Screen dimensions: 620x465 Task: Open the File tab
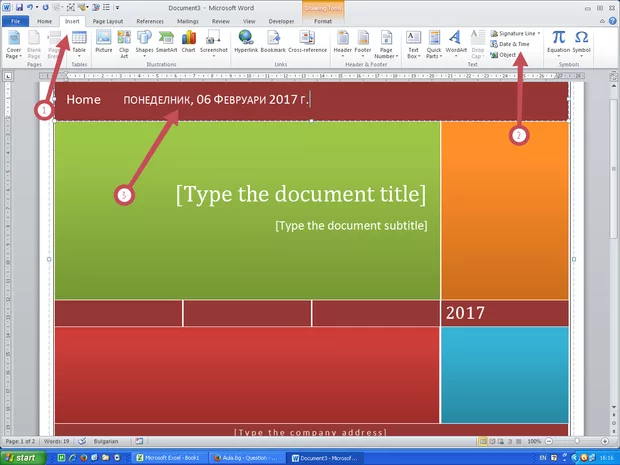coord(15,21)
